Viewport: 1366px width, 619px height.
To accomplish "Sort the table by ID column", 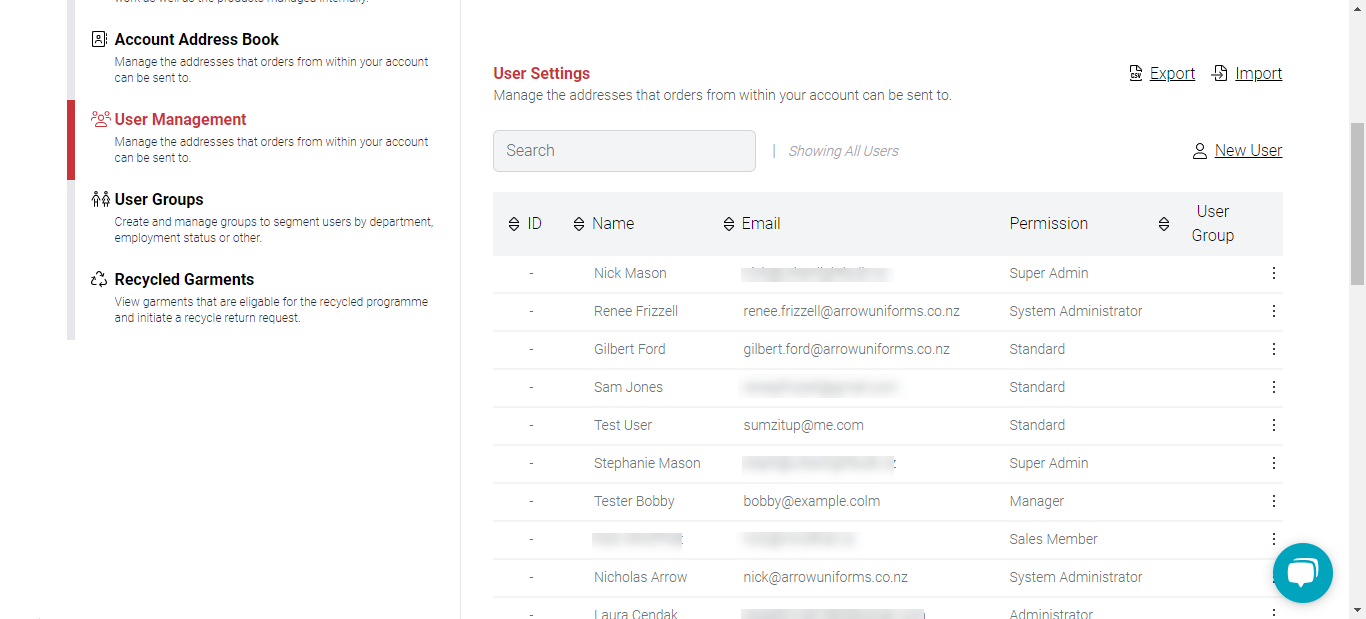I will [514, 224].
